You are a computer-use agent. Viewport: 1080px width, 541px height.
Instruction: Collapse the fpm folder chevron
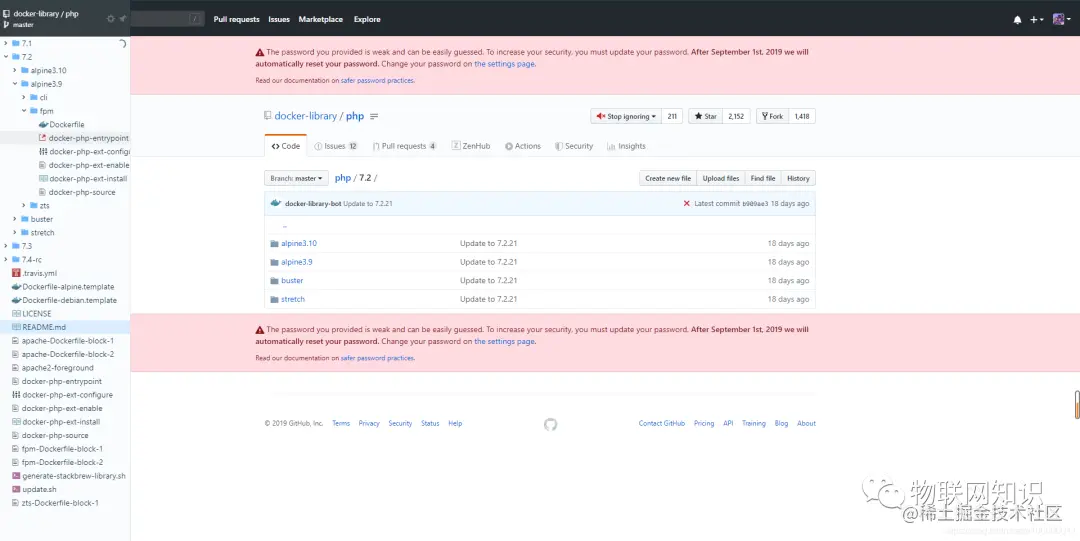coord(24,111)
